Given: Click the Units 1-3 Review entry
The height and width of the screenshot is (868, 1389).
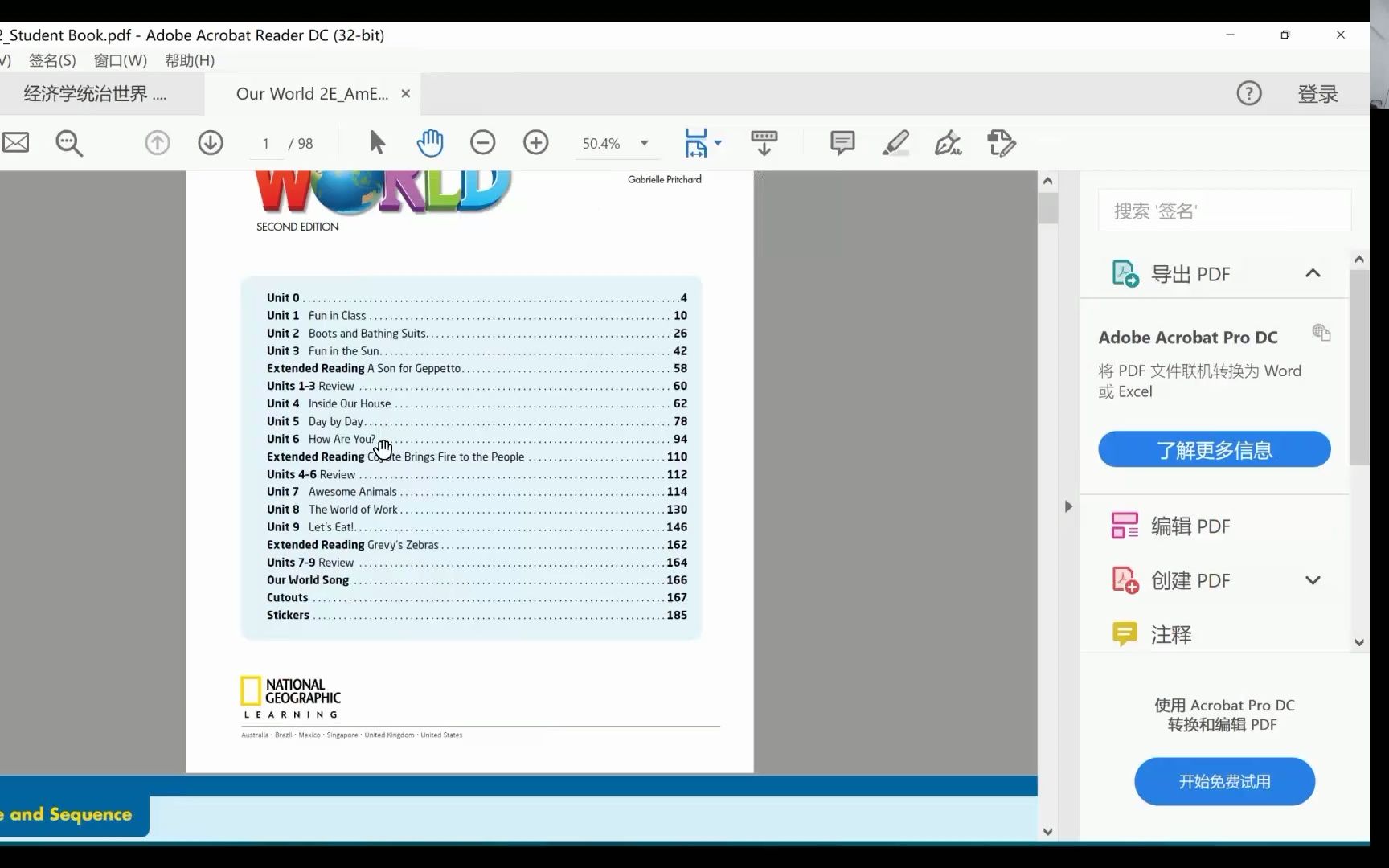Looking at the screenshot, I should point(477,387).
